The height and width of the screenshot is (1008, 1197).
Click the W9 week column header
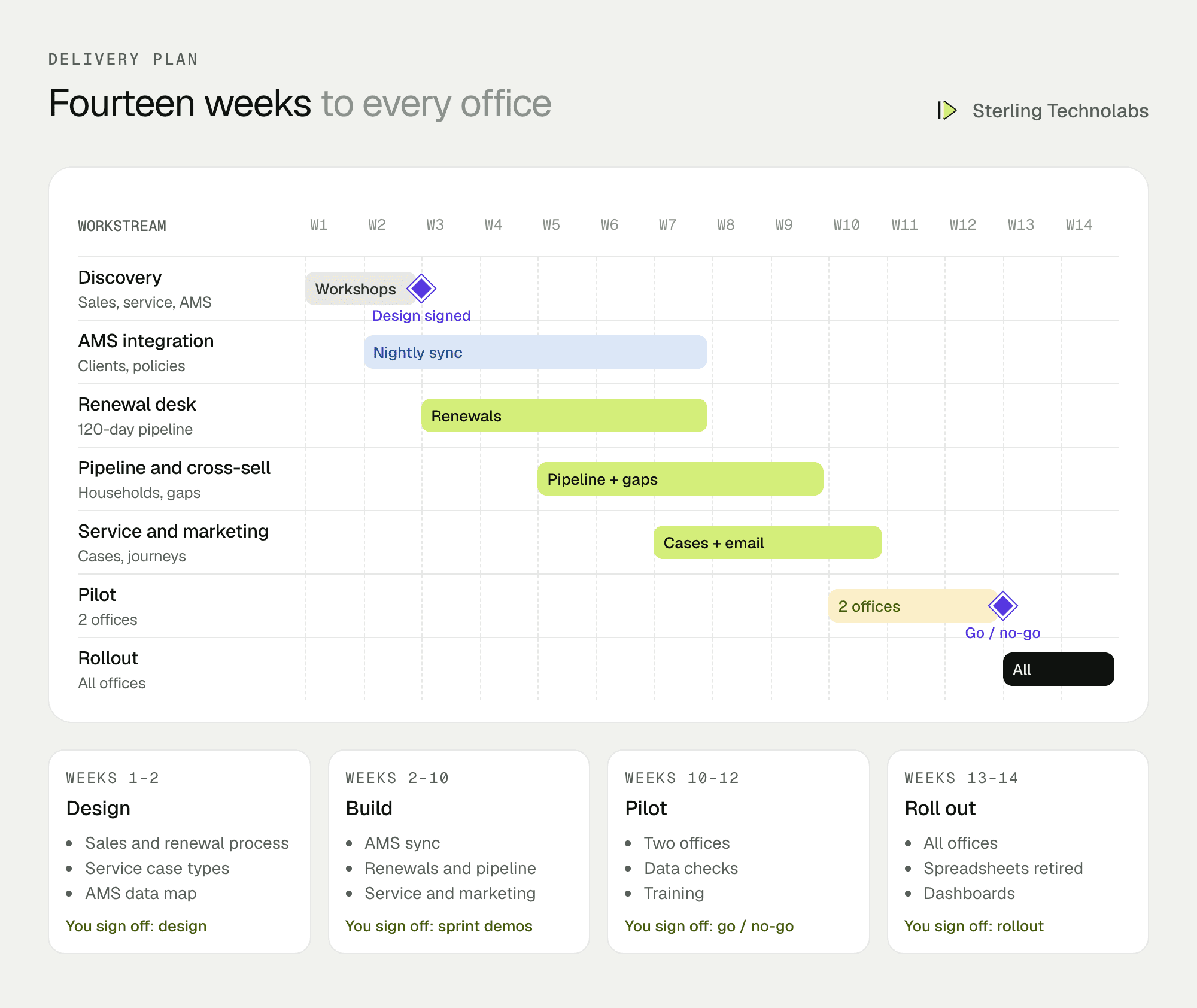click(784, 225)
